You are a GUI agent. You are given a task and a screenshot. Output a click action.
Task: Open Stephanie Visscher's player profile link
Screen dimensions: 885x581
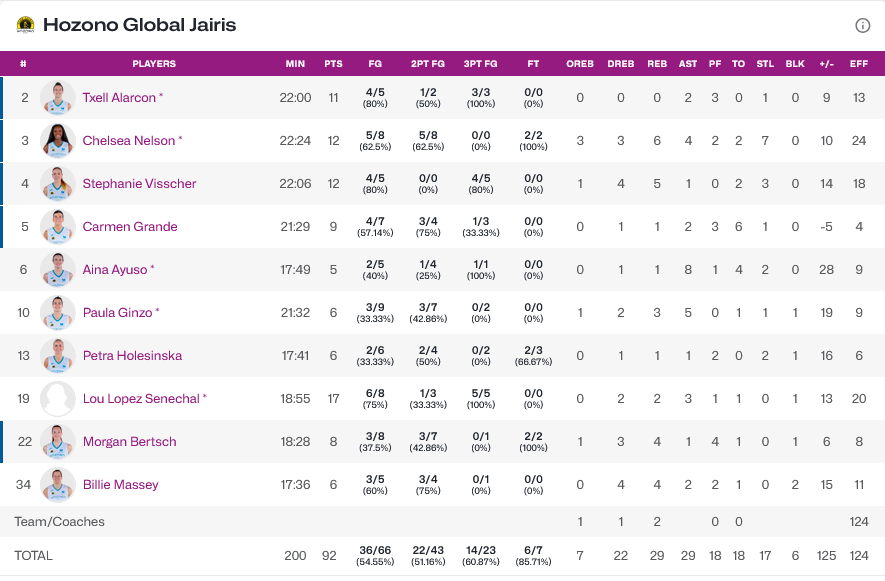[x=139, y=184]
